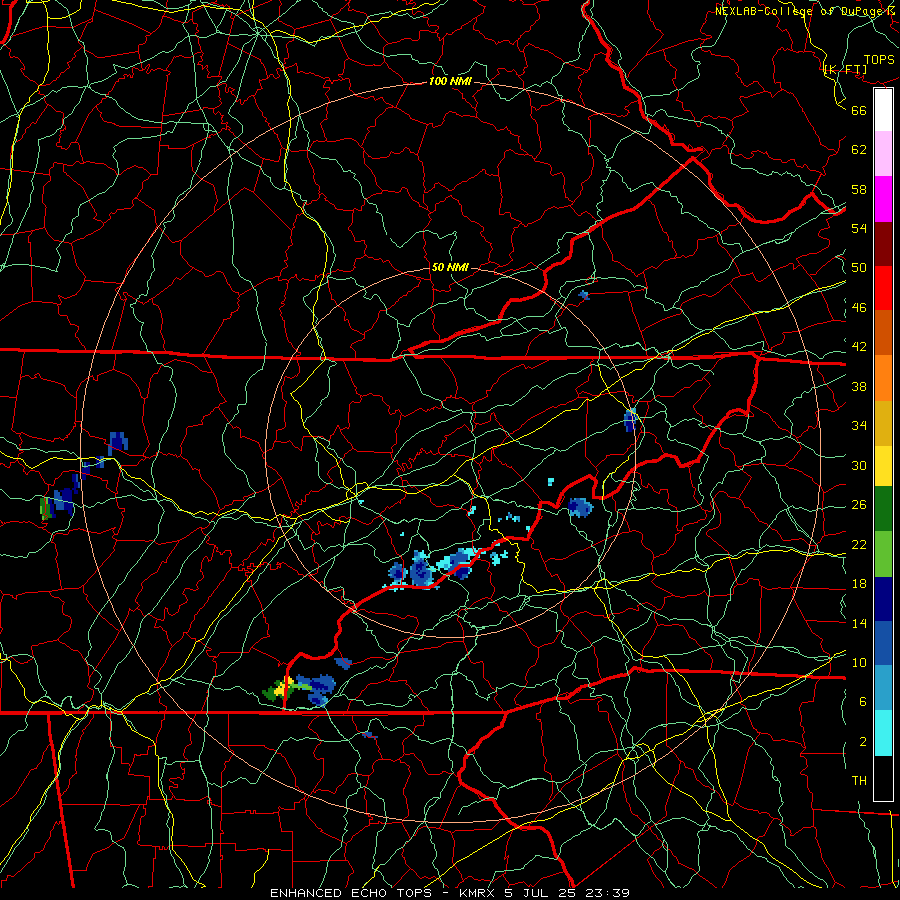
Task: Click the '2' scale value
Action: tap(863, 742)
